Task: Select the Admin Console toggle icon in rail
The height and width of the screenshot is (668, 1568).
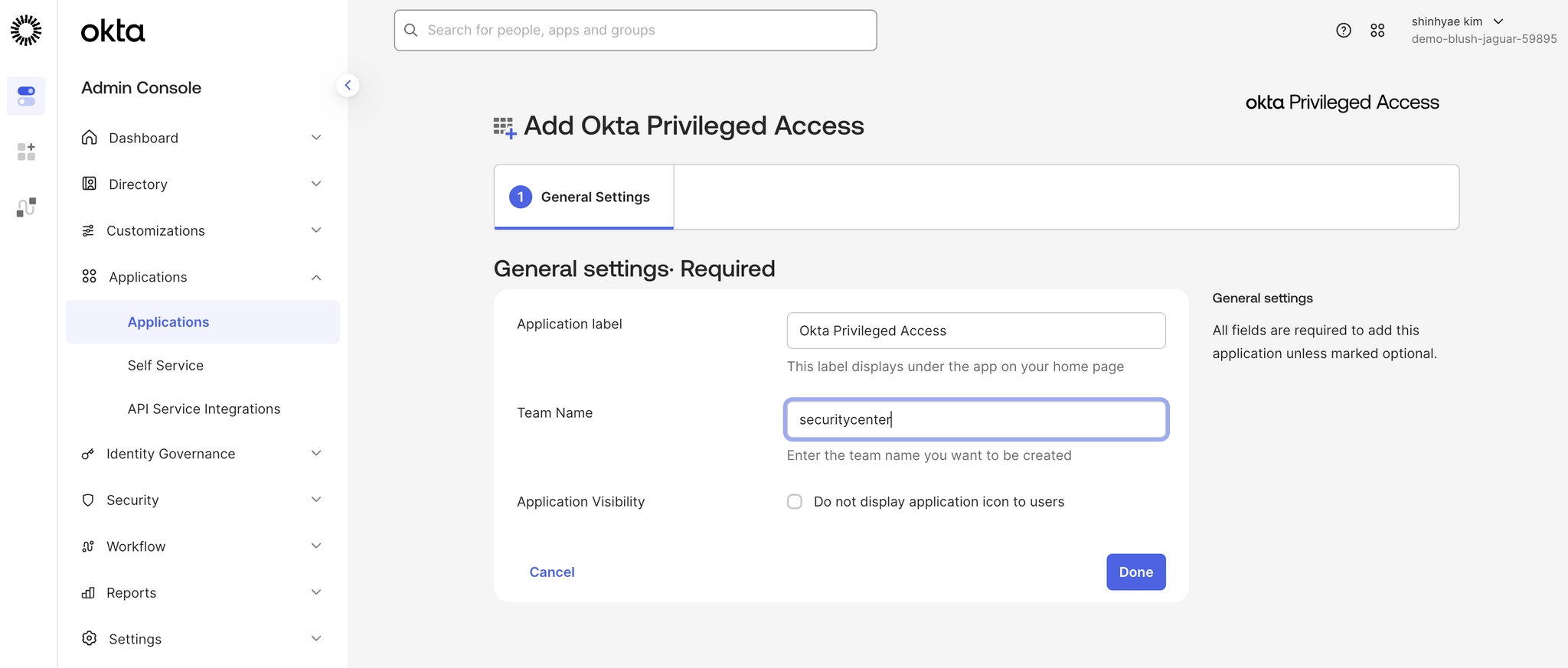Action: pos(26,96)
